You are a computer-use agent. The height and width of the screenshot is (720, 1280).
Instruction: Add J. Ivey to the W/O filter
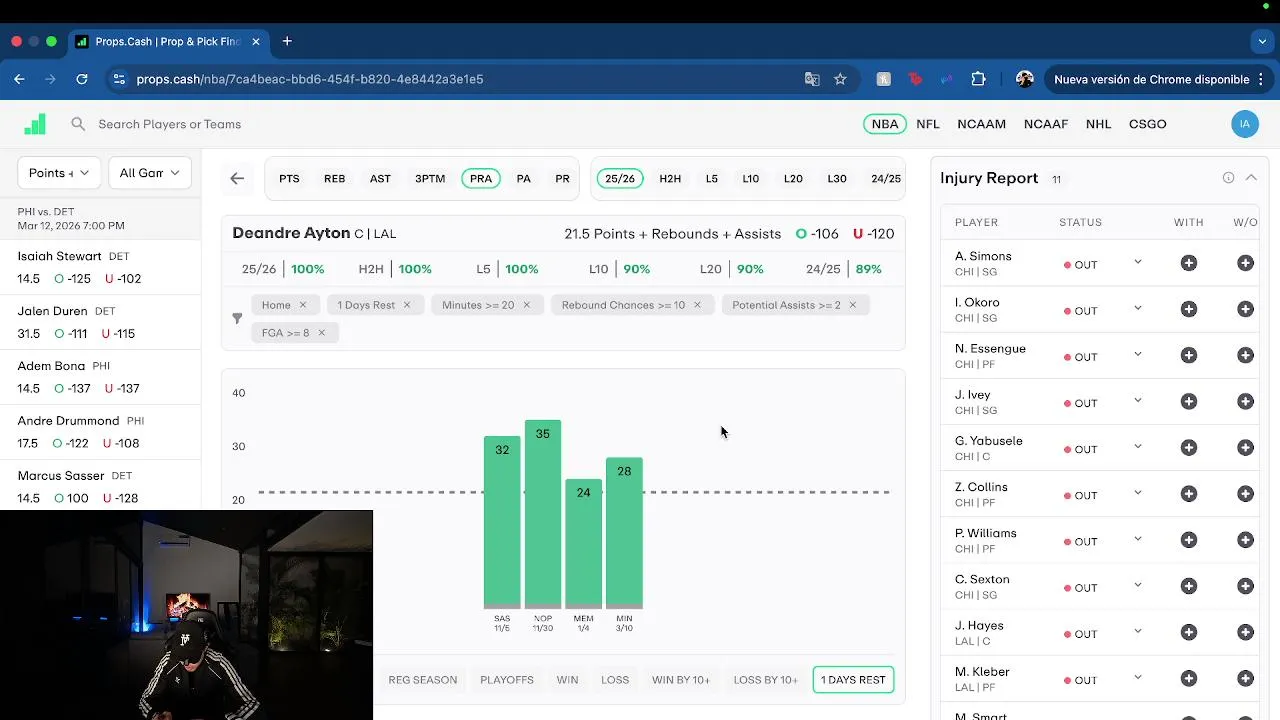click(1245, 401)
